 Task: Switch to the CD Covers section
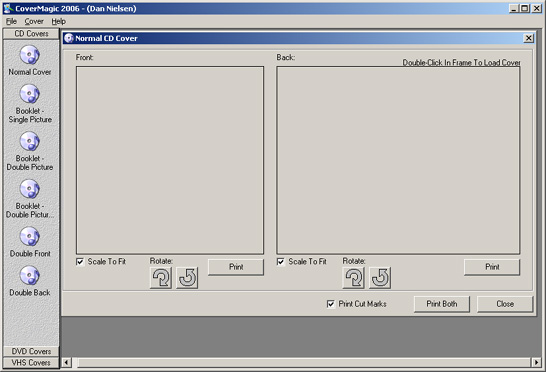[x=31, y=34]
